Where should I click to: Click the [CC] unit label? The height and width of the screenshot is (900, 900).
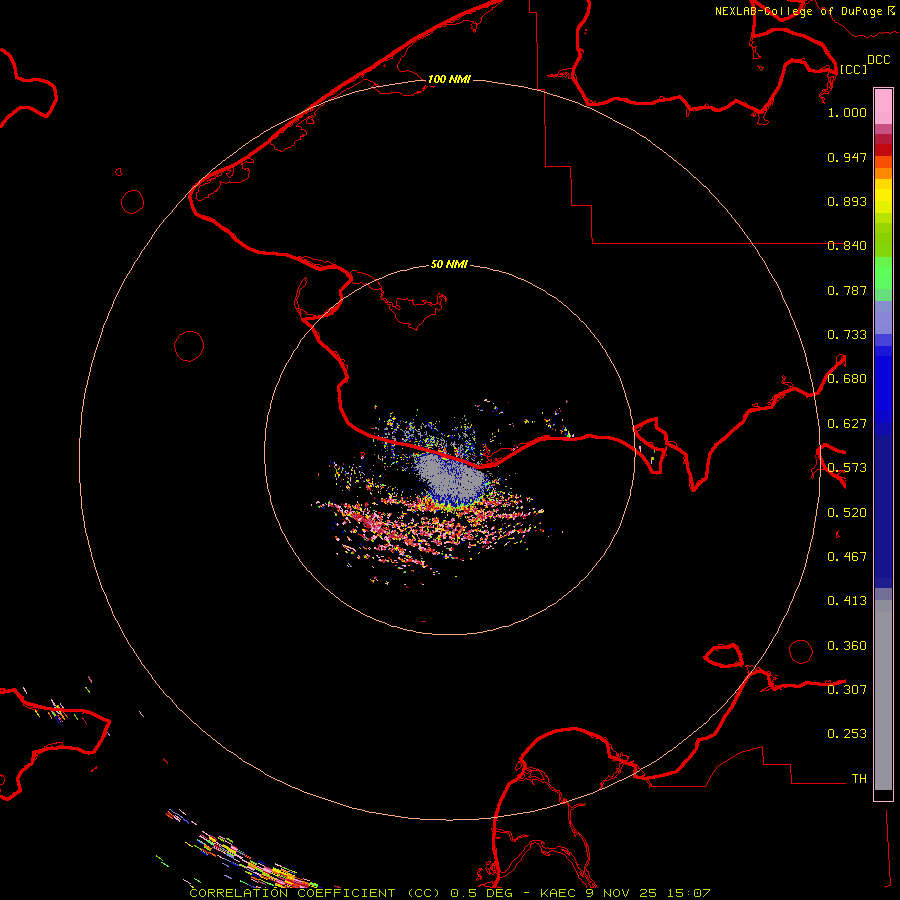click(x=853, y=69)
